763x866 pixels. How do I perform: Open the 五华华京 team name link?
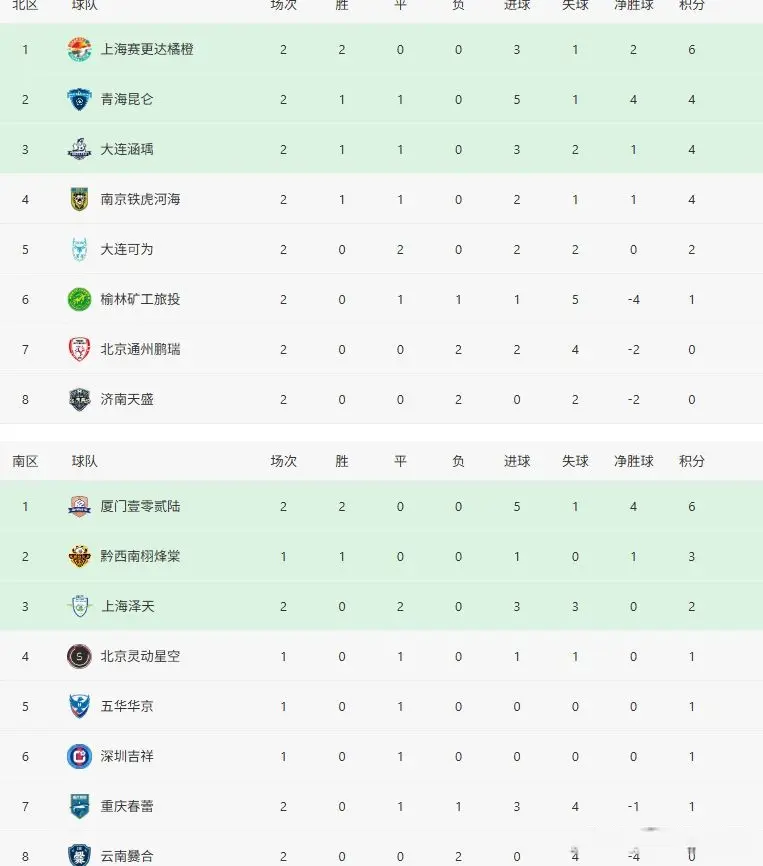pos(127,706)
